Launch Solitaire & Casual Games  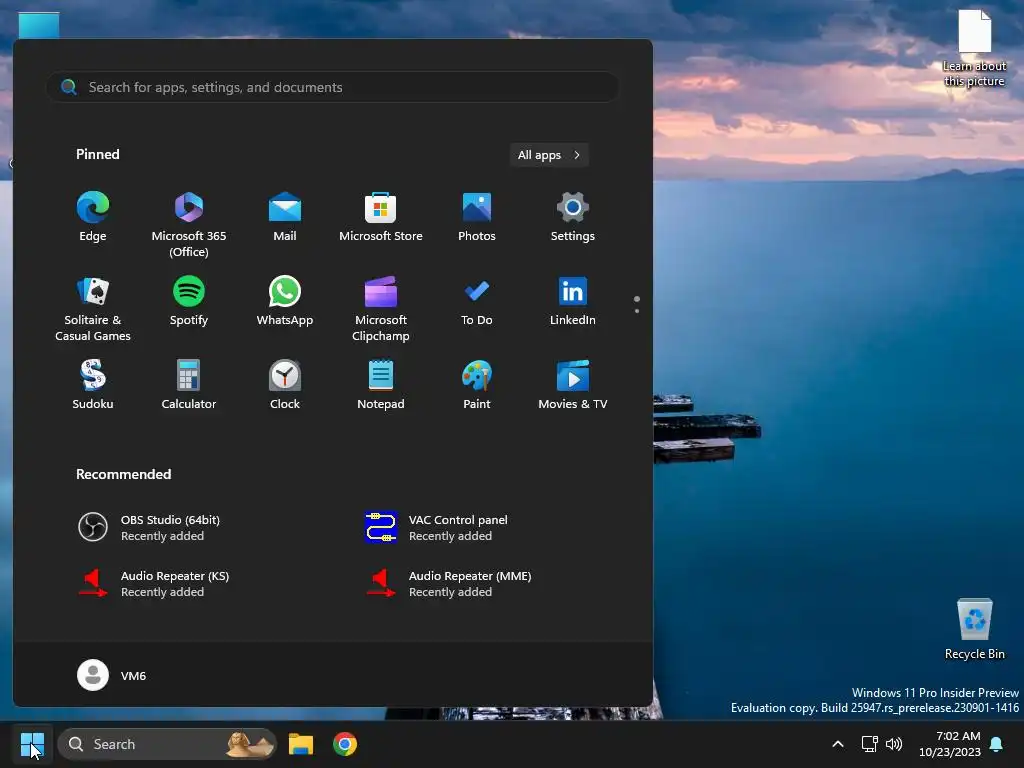tap(93, 309)
